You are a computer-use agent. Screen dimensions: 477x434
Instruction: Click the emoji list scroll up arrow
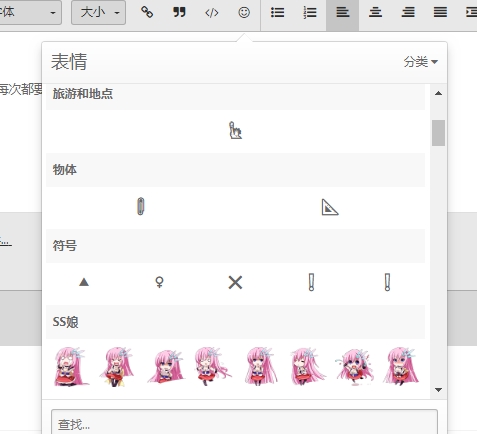(x=438, y=93)
